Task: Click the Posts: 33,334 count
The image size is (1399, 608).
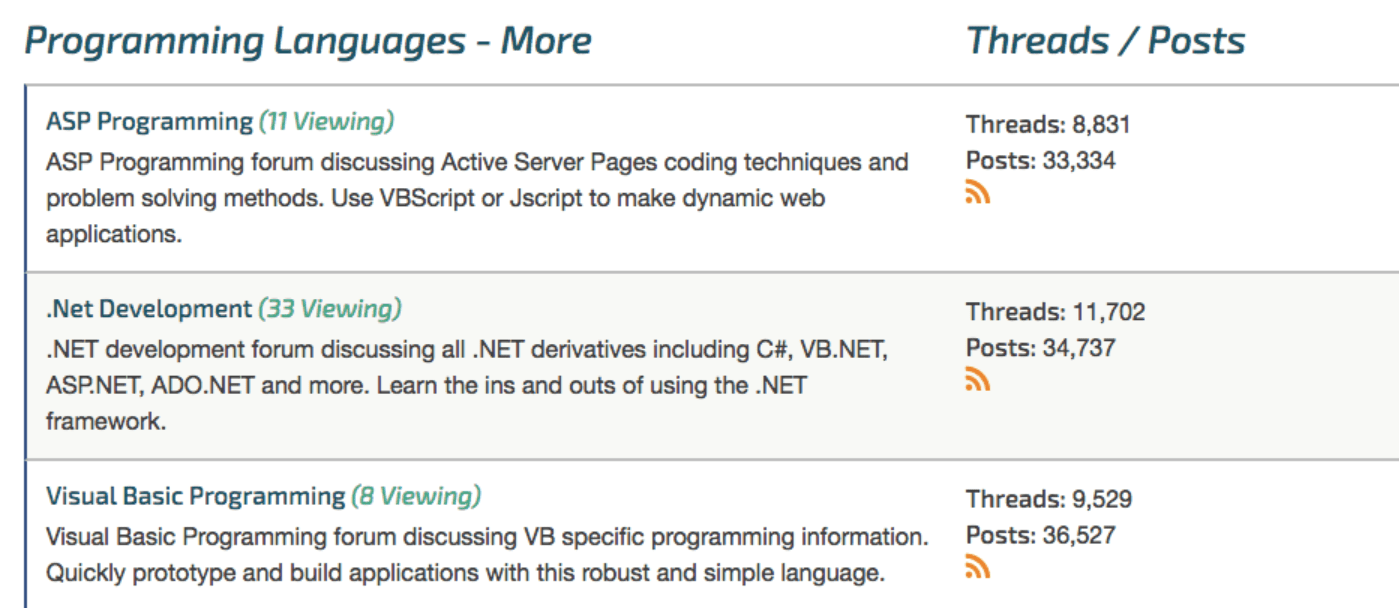Action: coord(1041,160)
